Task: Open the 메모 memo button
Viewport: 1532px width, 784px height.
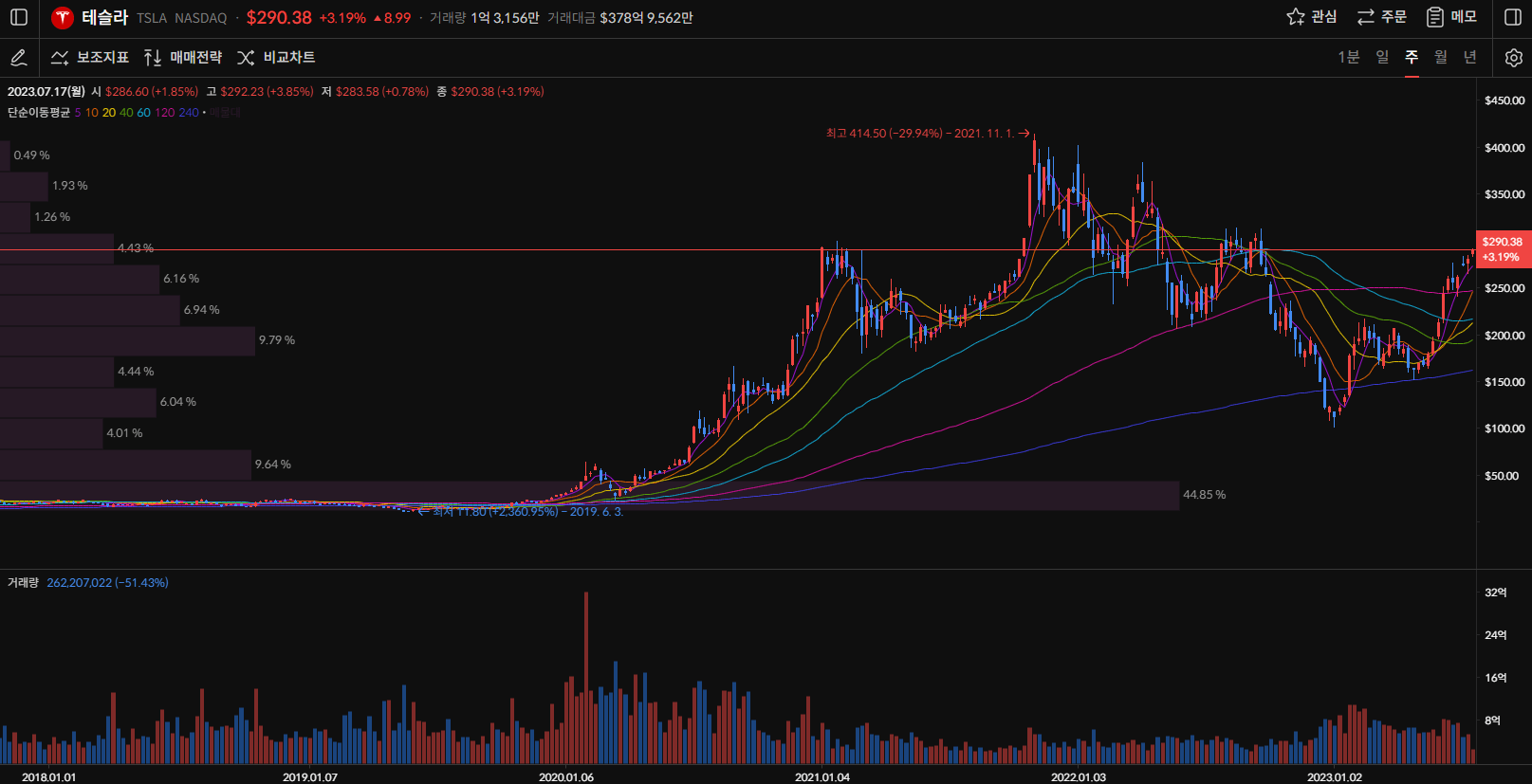Action: (1451, 17)
